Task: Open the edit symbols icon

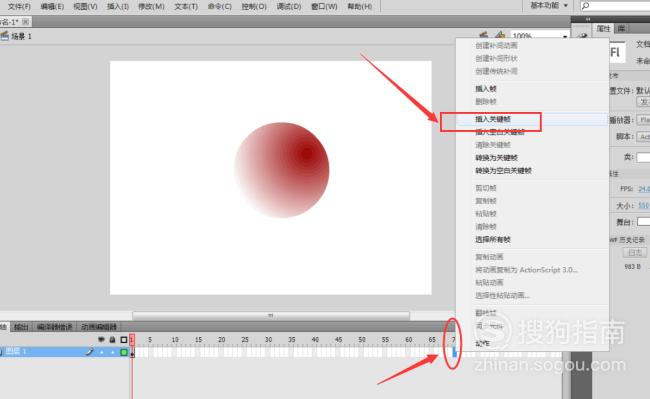Action: pos(500,35)
